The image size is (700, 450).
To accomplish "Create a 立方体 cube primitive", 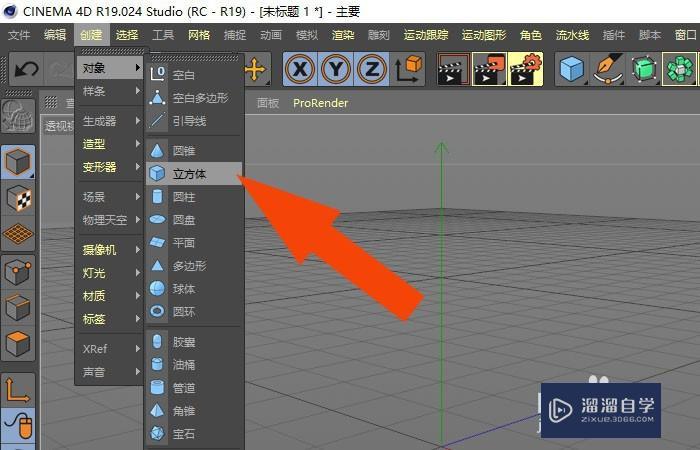I will point(195,174).
